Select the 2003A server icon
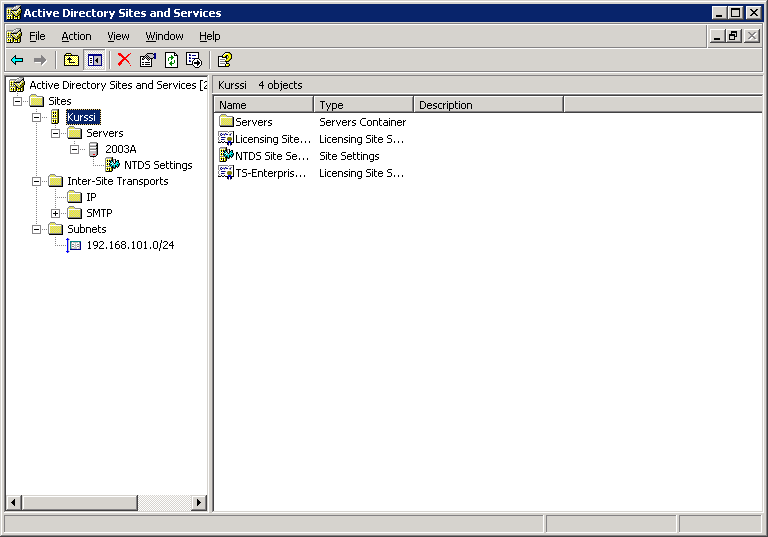This screenshot has width=768, height=537. 93,149
